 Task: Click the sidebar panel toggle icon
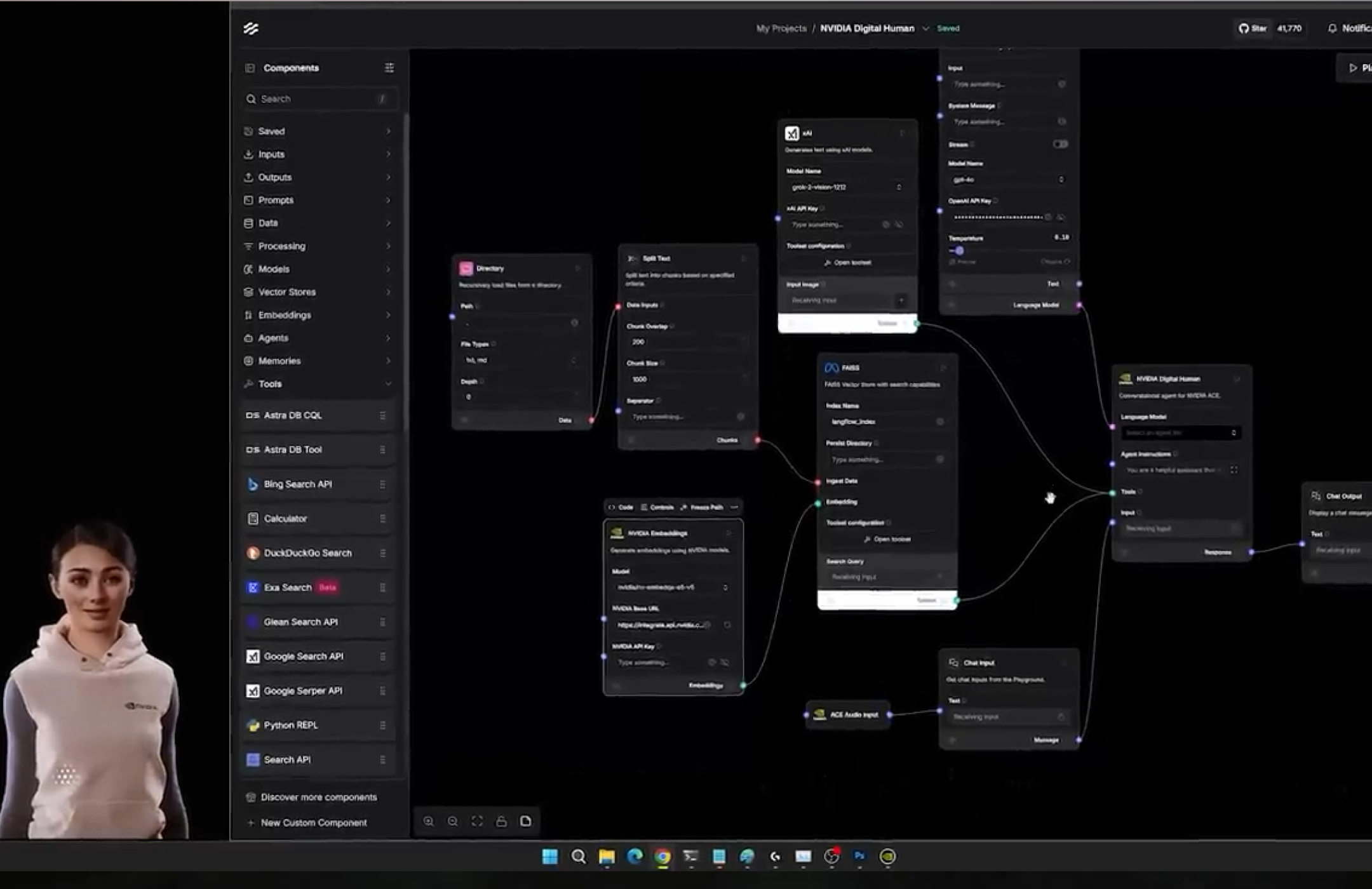click(250, 68)
